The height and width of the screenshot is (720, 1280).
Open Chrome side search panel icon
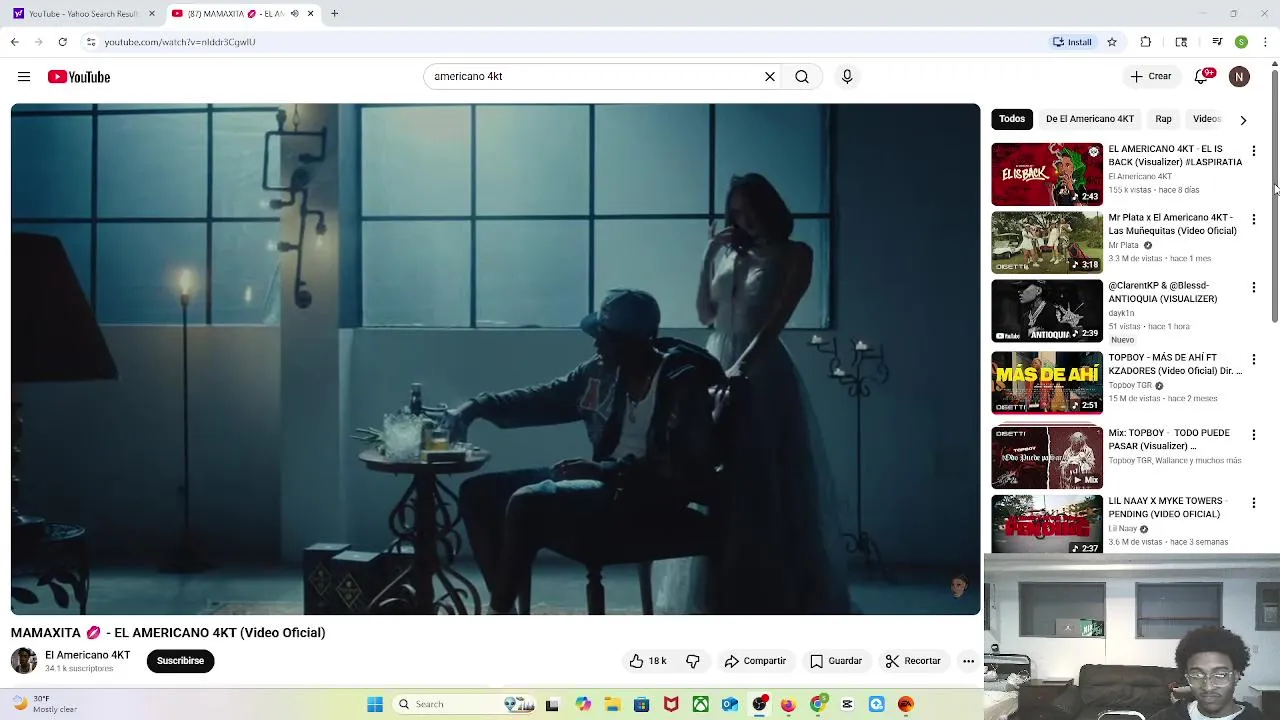[x=1181, y=42]
